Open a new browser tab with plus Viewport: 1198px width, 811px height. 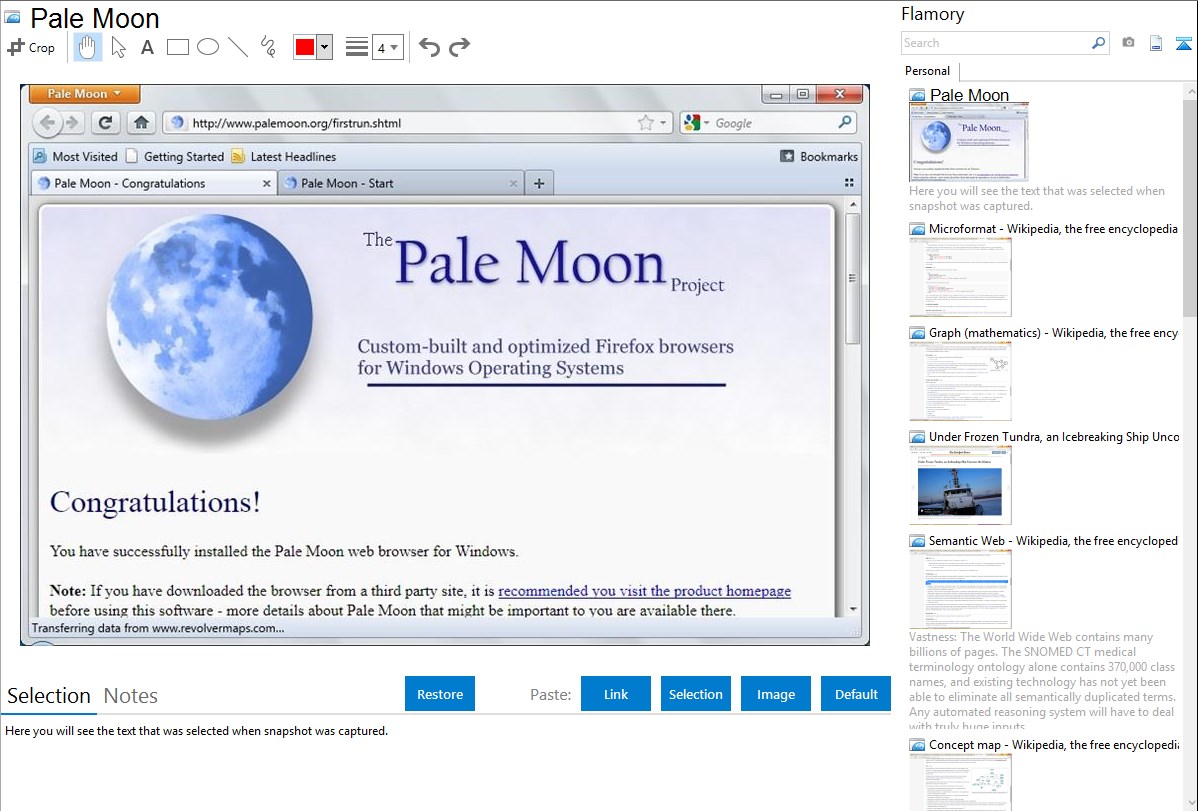pos(539,183)
